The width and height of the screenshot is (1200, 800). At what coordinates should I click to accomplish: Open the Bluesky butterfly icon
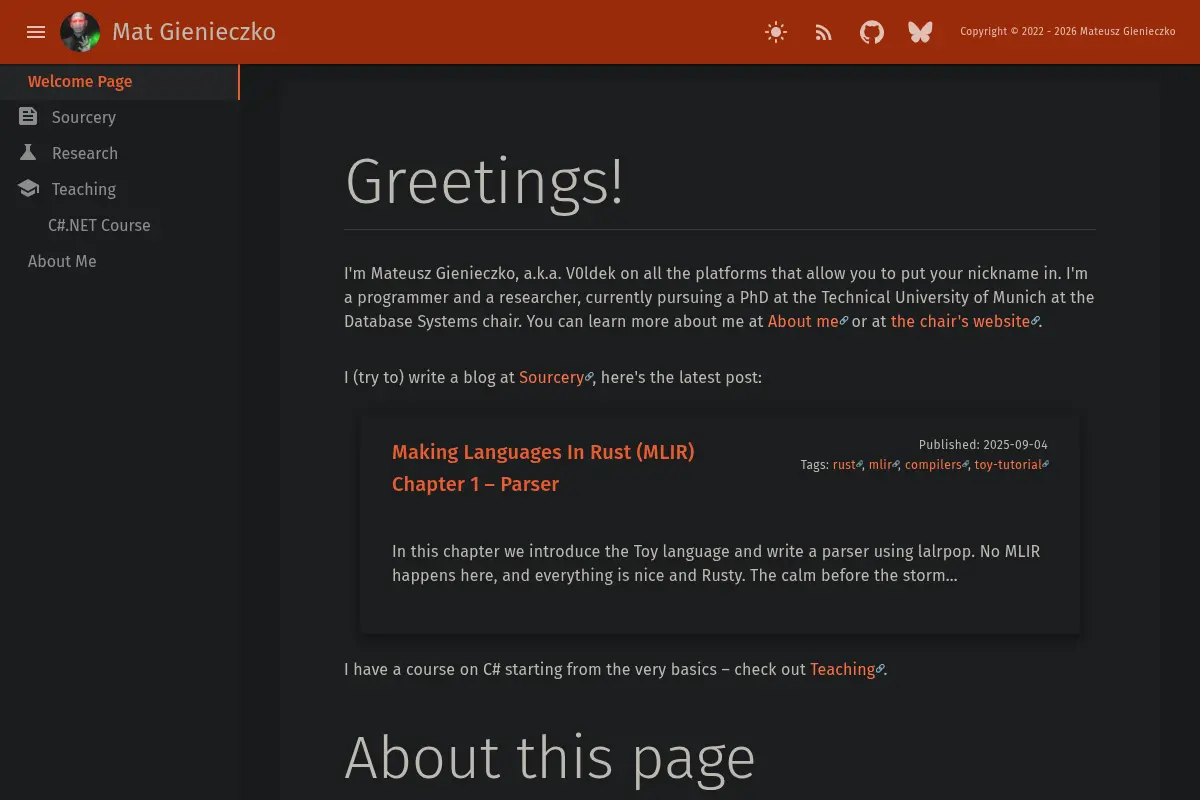click(920, 32)
